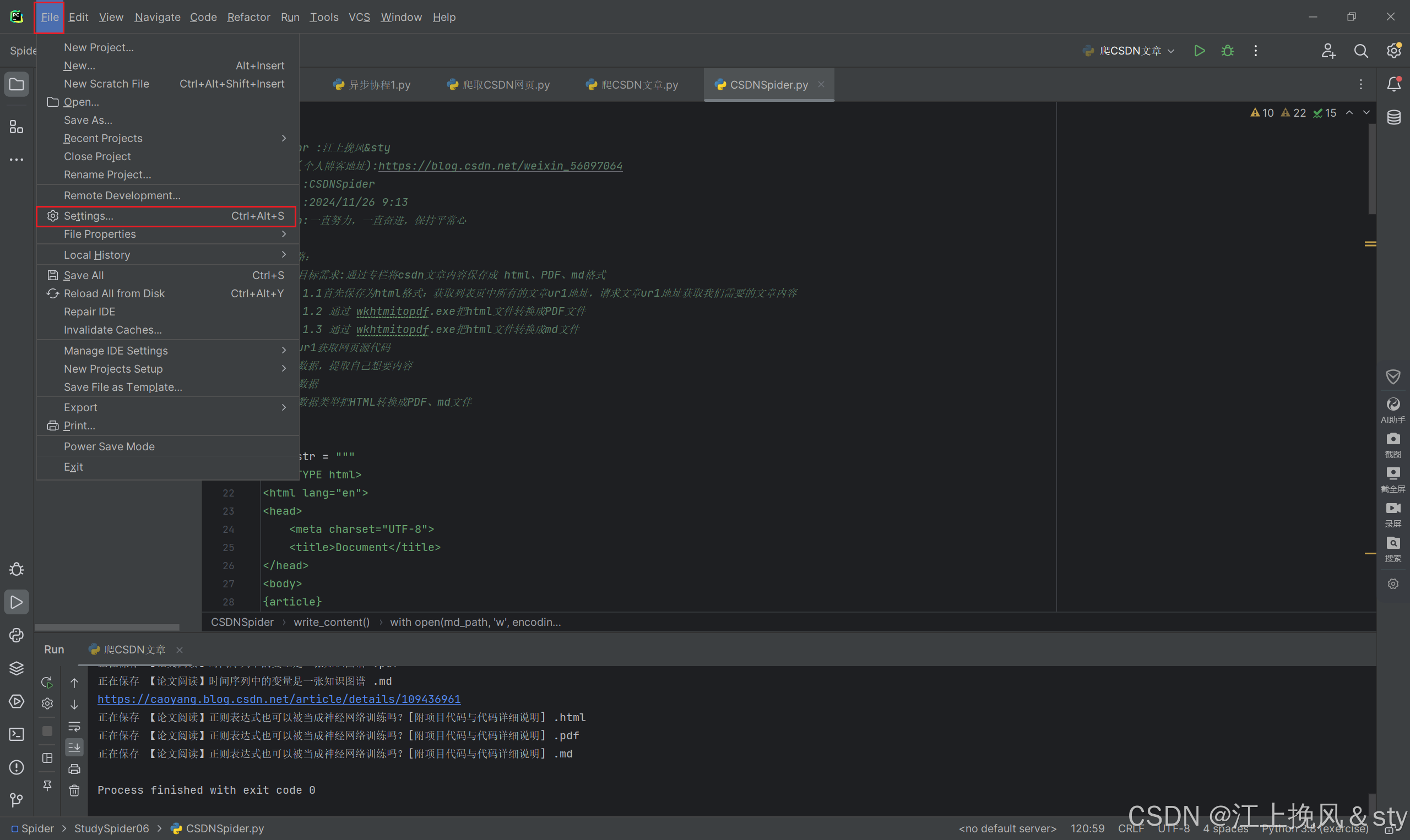
Task: Click the 录屏 screen recording icon
Action: pos(1393,514)
